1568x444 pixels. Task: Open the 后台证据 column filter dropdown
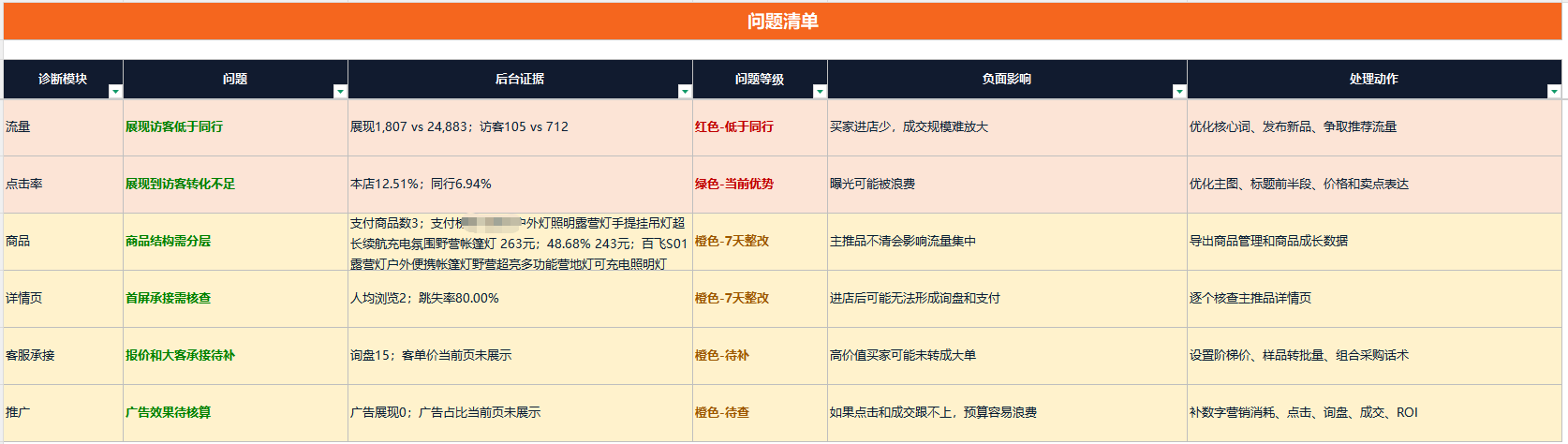tap(685, 92)
